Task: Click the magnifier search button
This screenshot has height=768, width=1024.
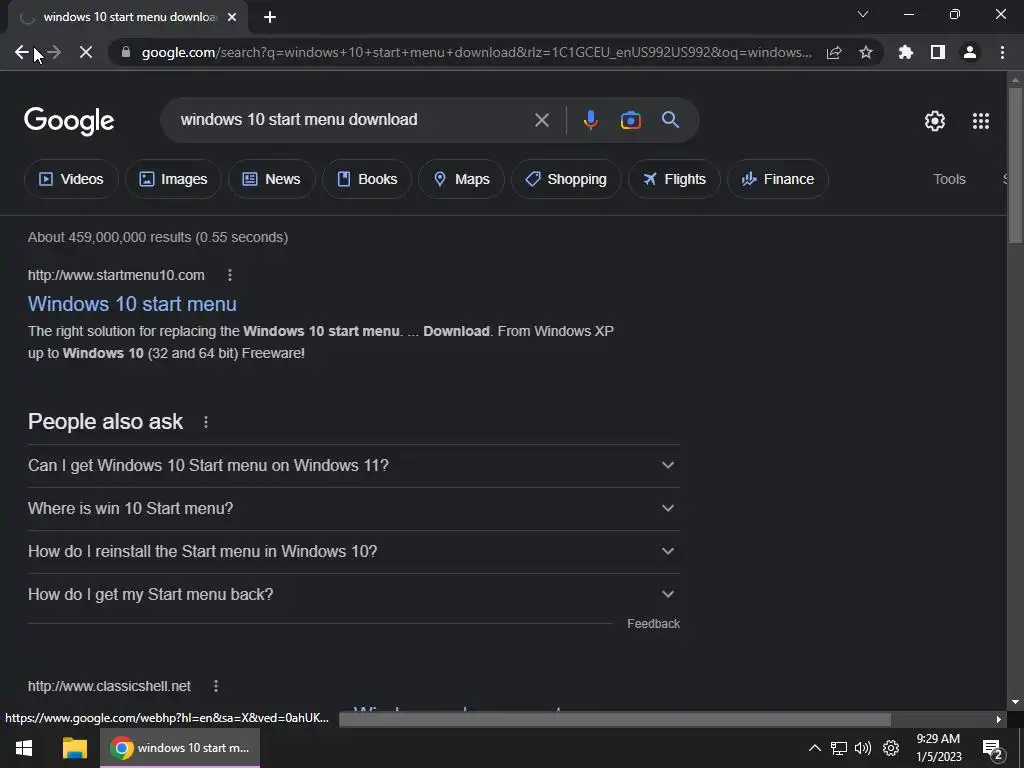Action: point(670,120)
